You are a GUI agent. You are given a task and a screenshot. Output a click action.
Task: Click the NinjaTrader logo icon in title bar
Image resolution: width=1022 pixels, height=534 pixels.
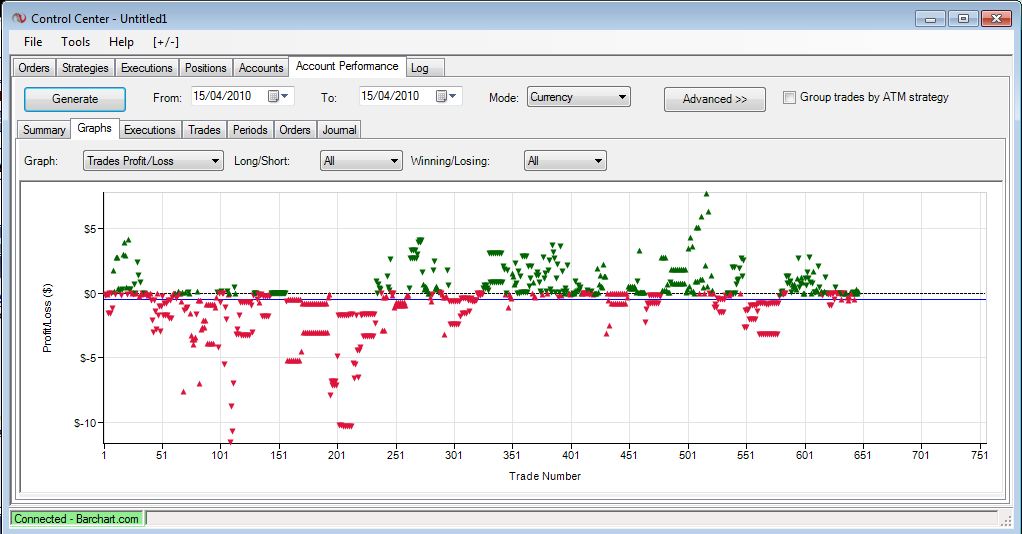point(17,18)
